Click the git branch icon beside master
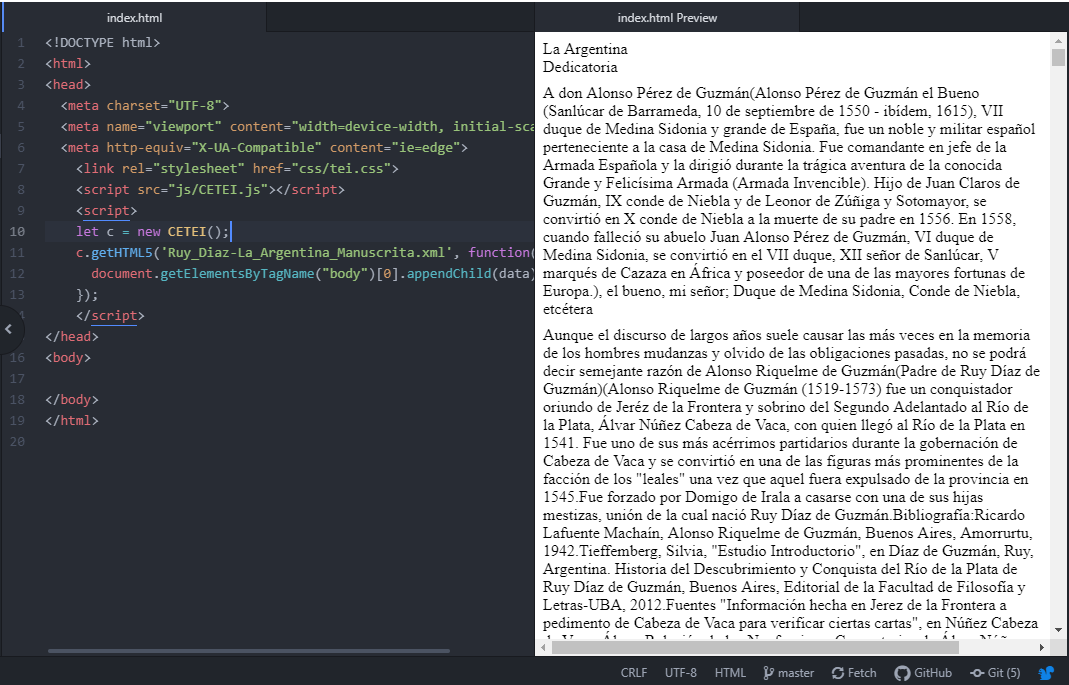The height and width of the screenshot is (685, 1069). point(770,672)
